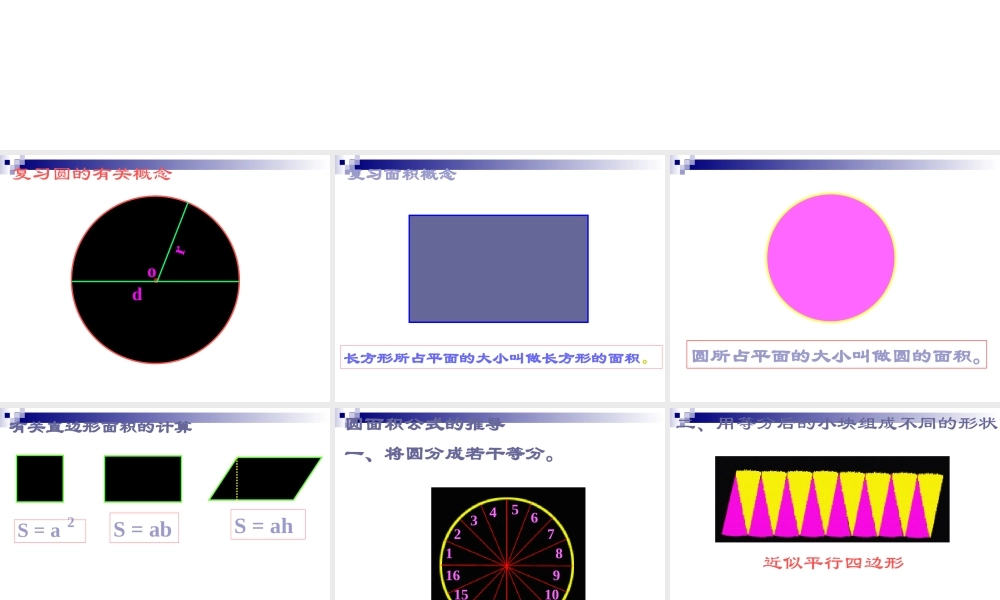Click the diameter label d in the black circle
The width and height of the screenshot is (1000, 600).
point(136,295)
